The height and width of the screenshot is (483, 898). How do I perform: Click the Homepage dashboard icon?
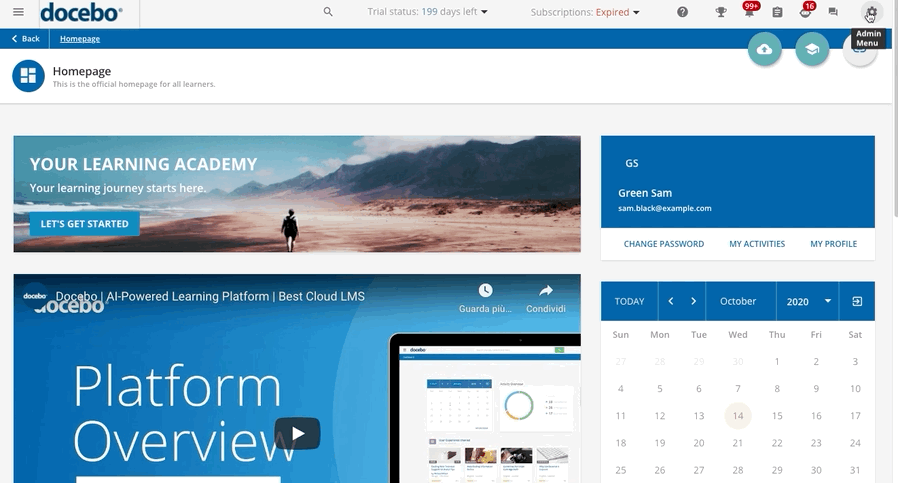point(28,76)
